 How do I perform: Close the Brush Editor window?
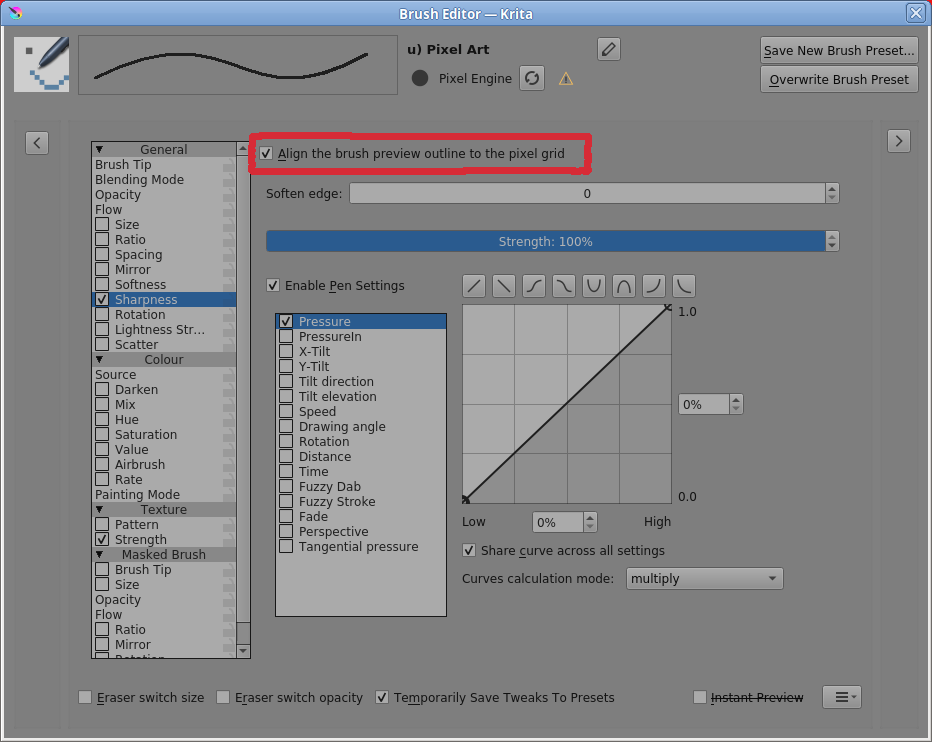[x=916, y=13]
